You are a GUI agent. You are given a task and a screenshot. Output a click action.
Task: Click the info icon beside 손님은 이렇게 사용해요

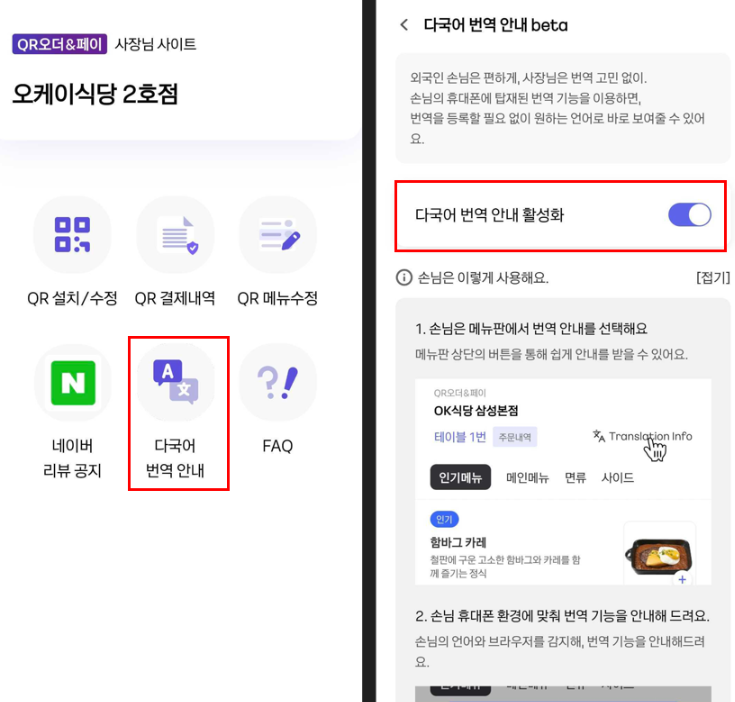404,278
